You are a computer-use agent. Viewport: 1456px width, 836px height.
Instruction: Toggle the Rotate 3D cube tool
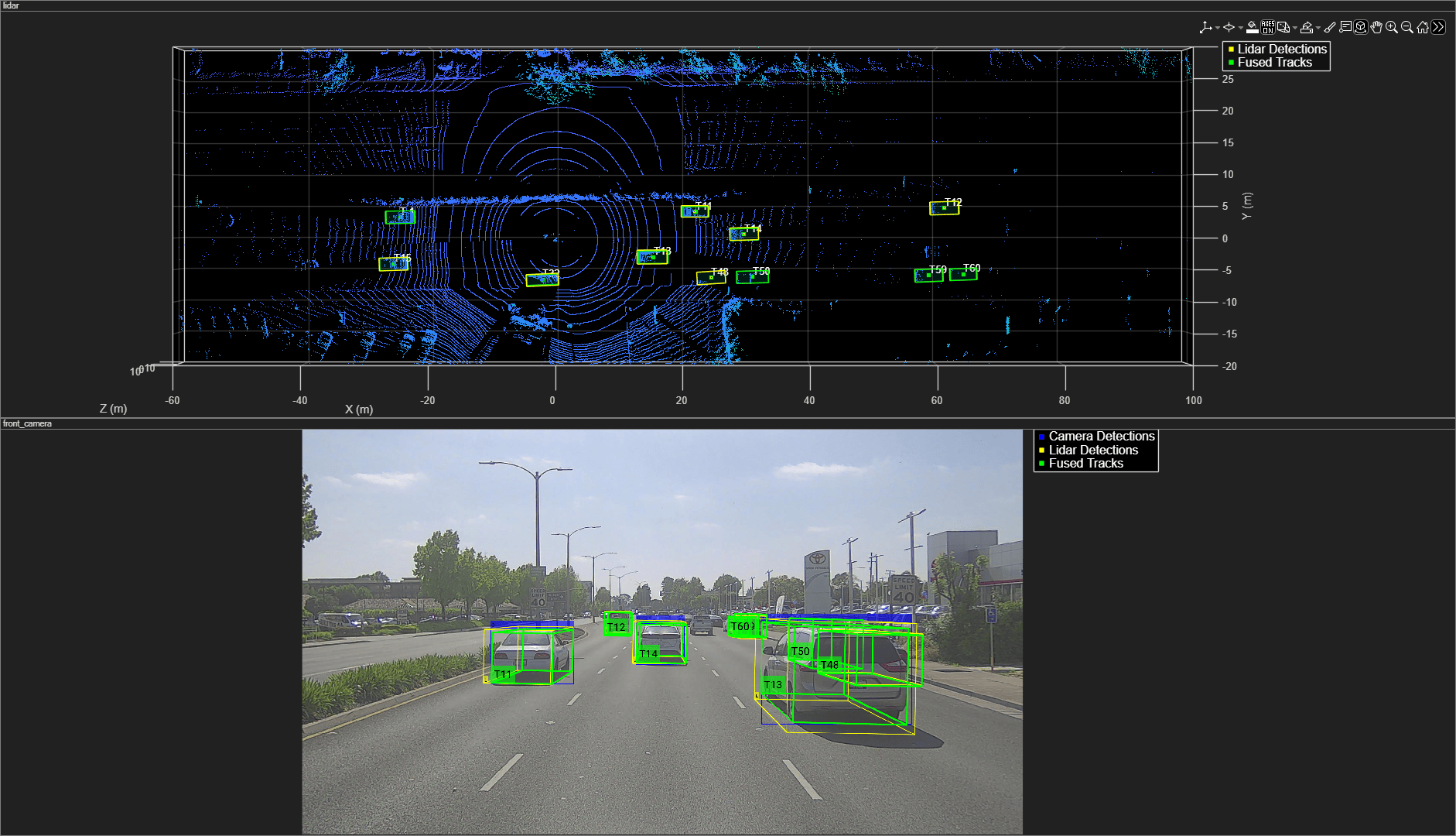[x=1361, y=27]
